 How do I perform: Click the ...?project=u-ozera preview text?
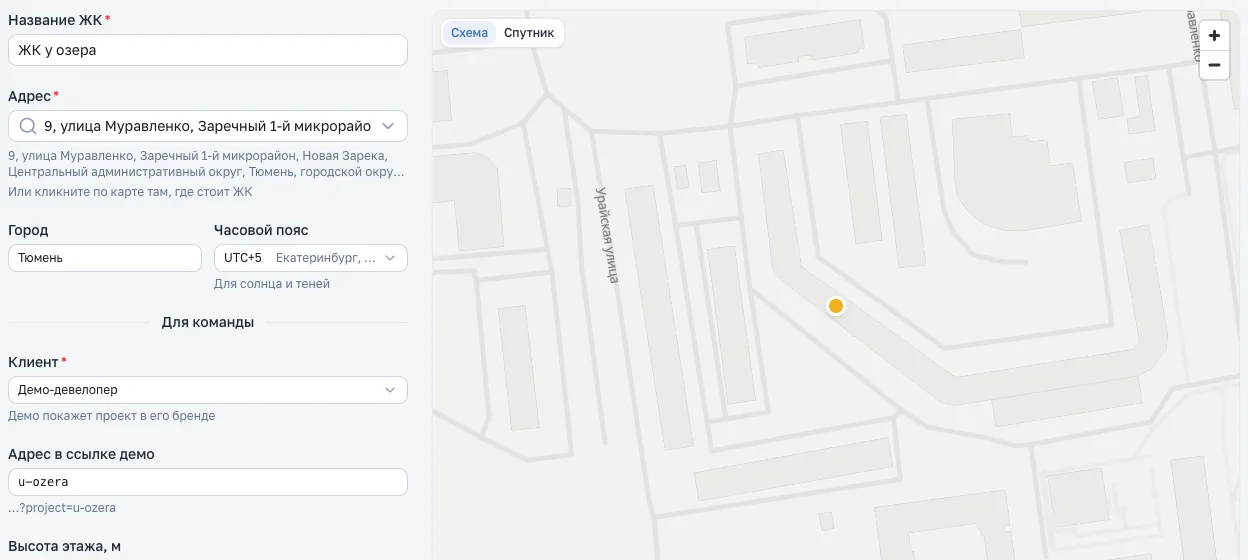(62, 508)
